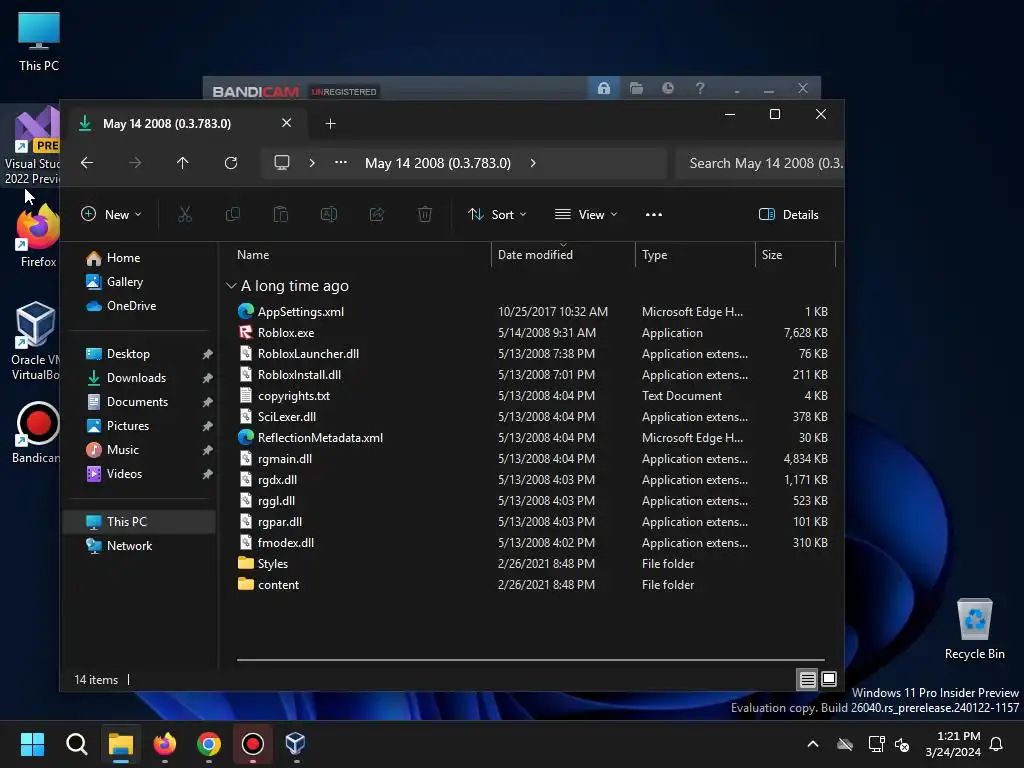Viewport: 1024px width, 768px height.
Task: Open the View dropdown
Action: pyautogui.click(x=586, y=214)
